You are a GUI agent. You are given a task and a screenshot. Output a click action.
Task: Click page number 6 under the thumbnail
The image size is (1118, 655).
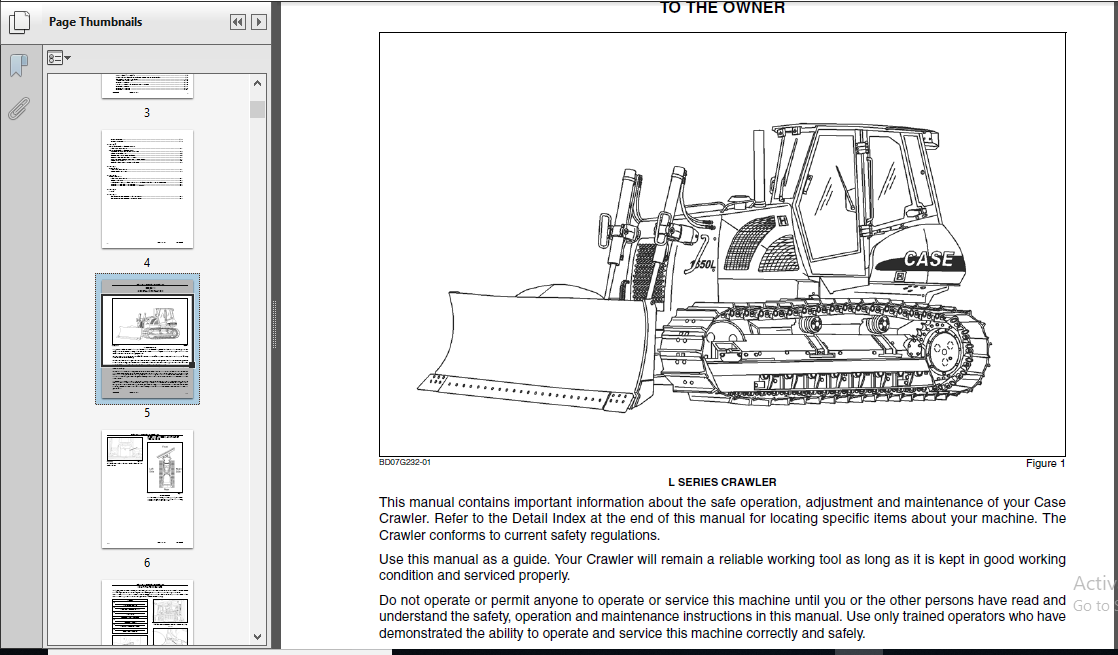pyautogui.click(x=147, y=563)
